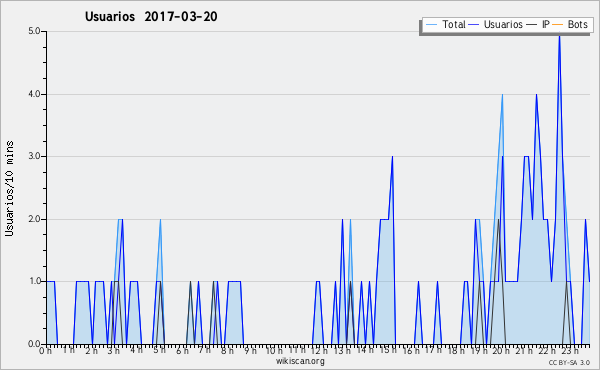Screen dimensions: 600x370
Task: Click the chart title Usuarios 2017-03-20
Action: tap(151, 17)
